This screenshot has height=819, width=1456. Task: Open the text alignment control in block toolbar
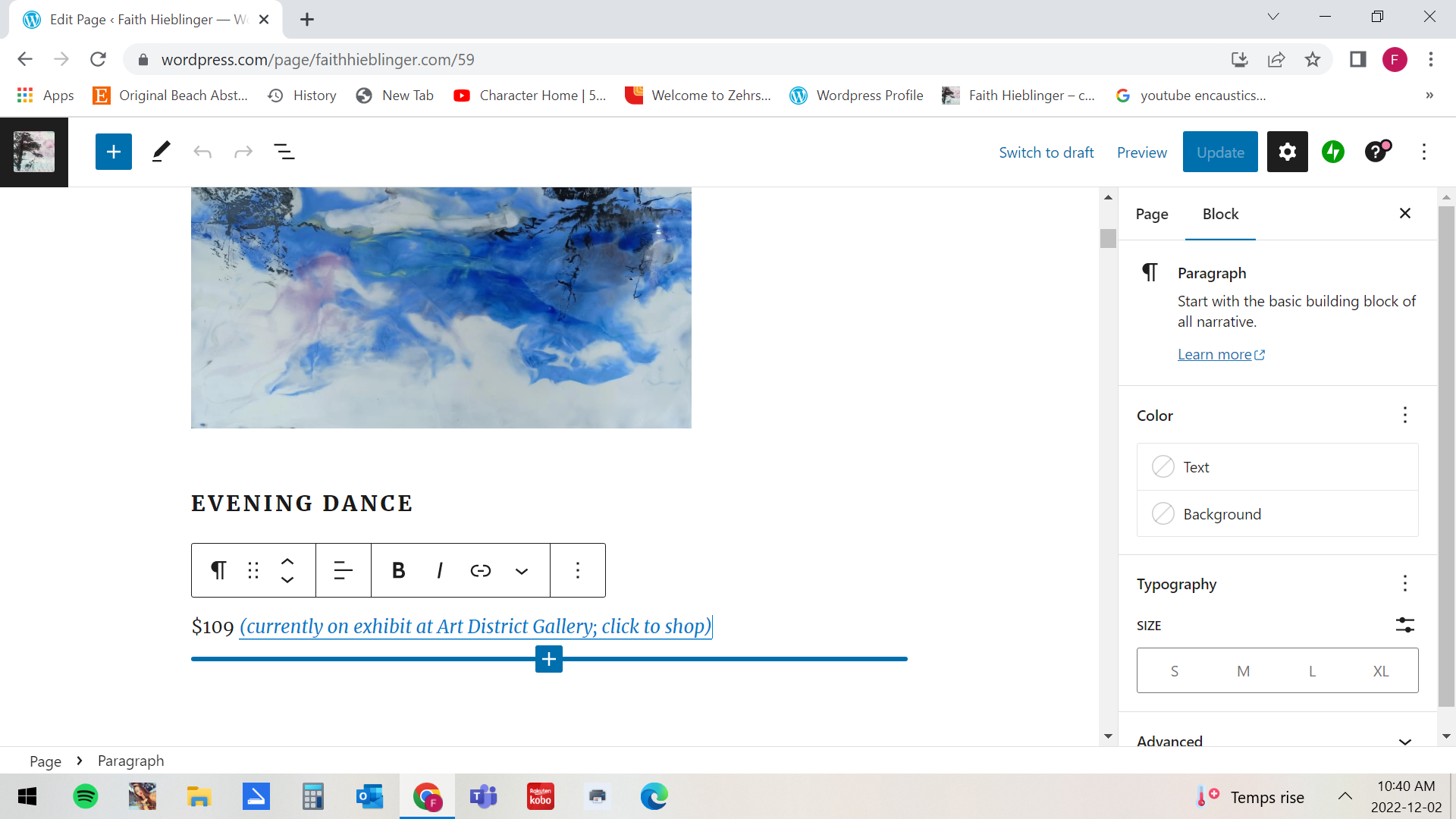coord(343,570)
